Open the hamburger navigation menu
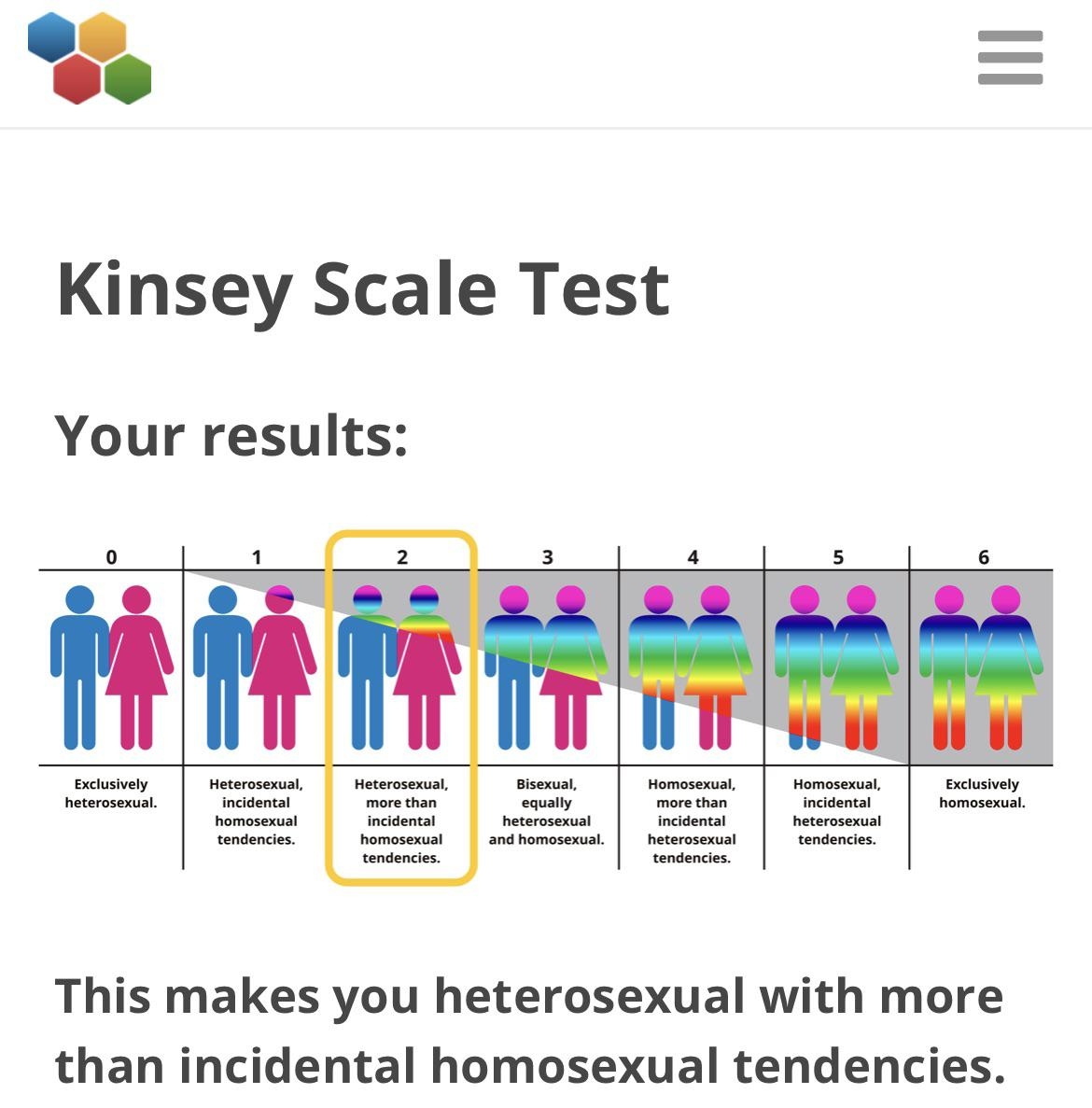Image resolution: width=1092 pixels, height=1108 pixels. [x=1011, y=58]
